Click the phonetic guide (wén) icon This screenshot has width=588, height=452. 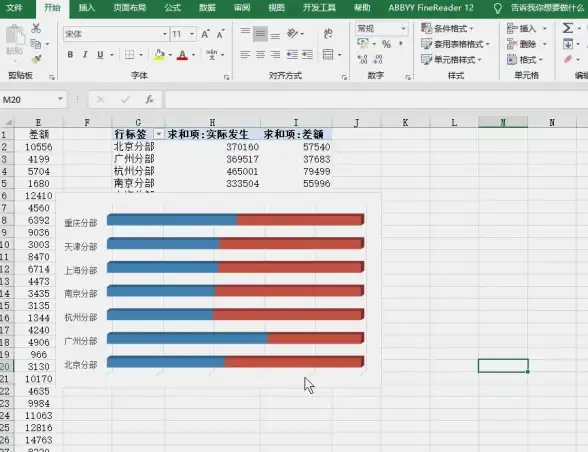[212, 55]
